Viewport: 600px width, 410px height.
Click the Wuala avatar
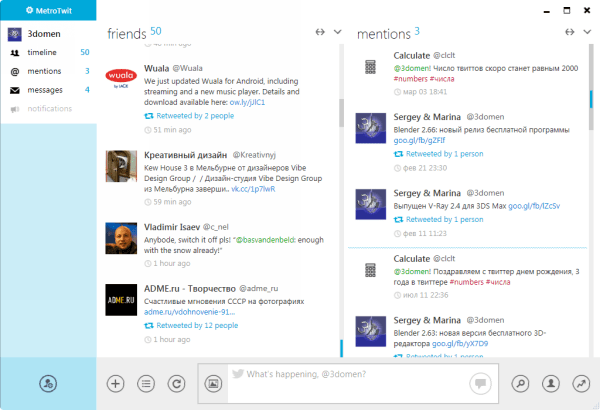tap(121, 77)
